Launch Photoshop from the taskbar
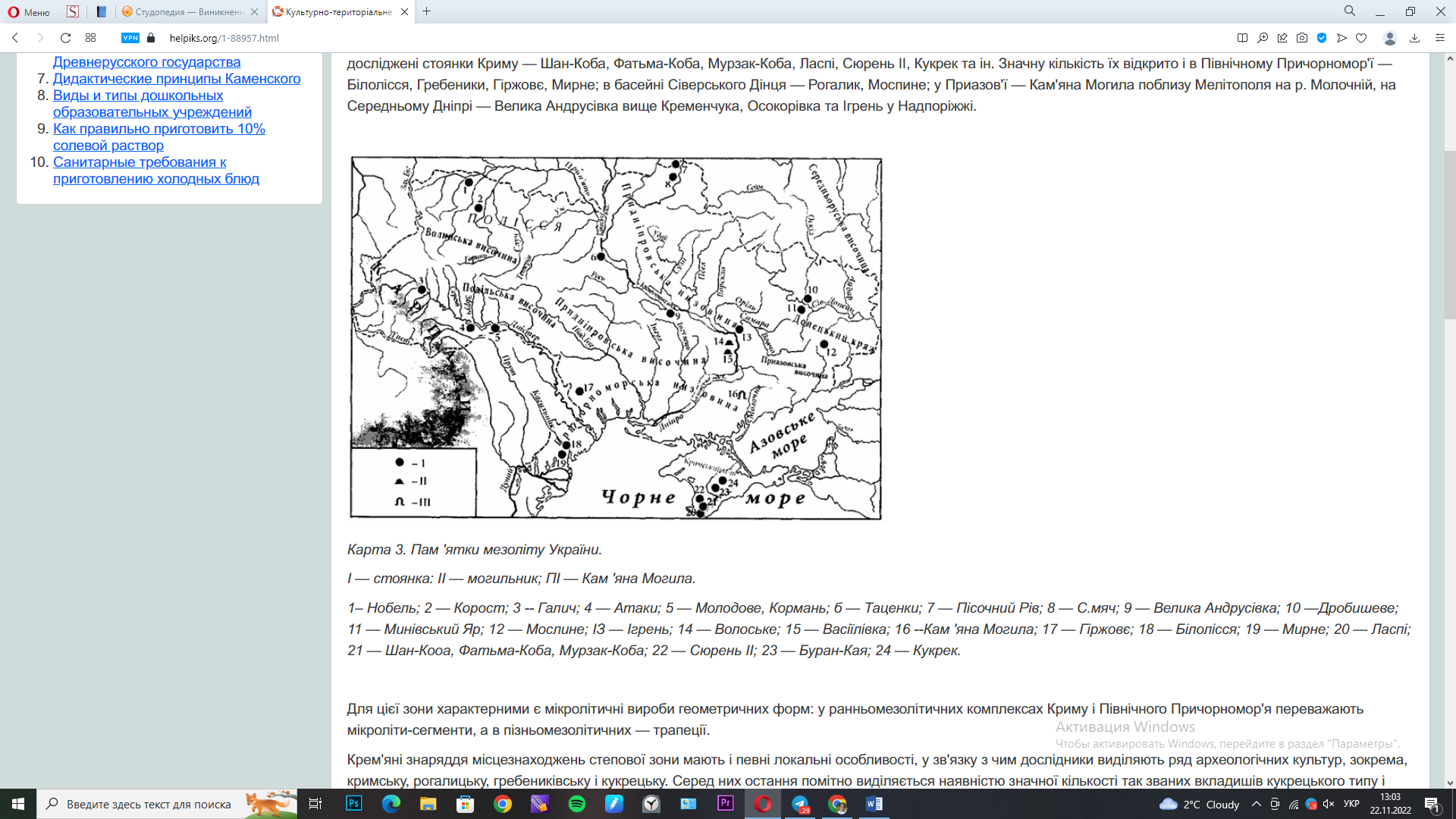 coord(354,804)
